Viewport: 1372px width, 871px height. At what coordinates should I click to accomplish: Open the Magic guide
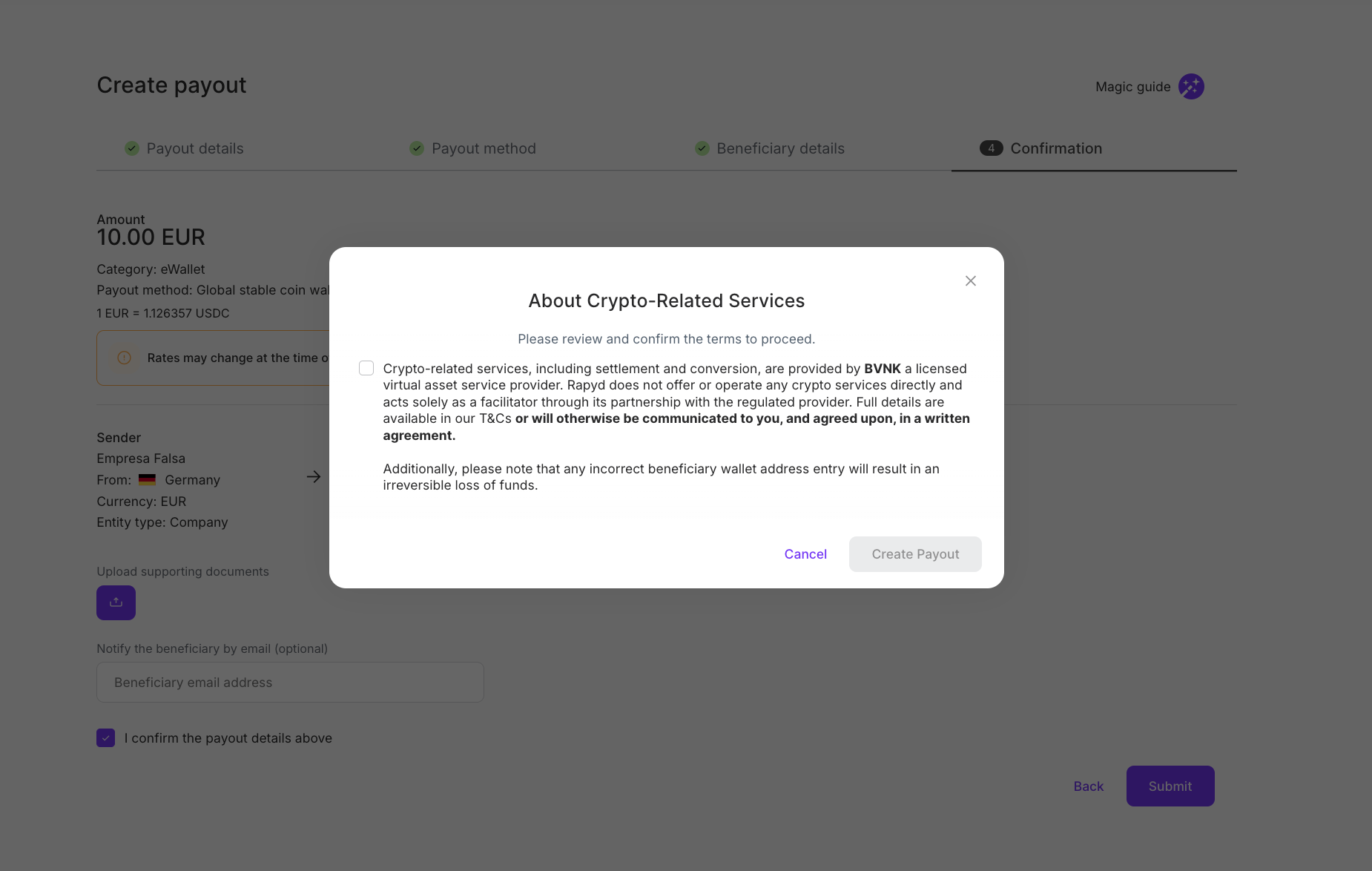coord(1191,86)
